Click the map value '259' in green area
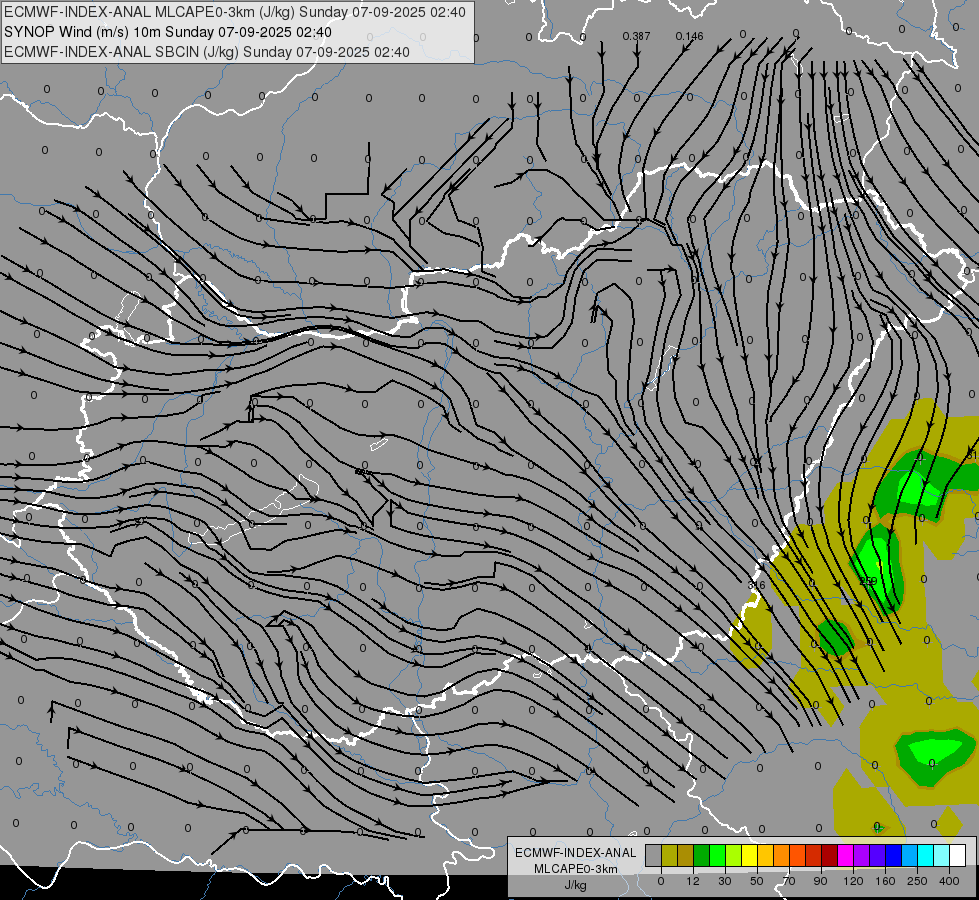Viewport: 979px width, 900px height. pyautogui.click(x=868, y=581)
